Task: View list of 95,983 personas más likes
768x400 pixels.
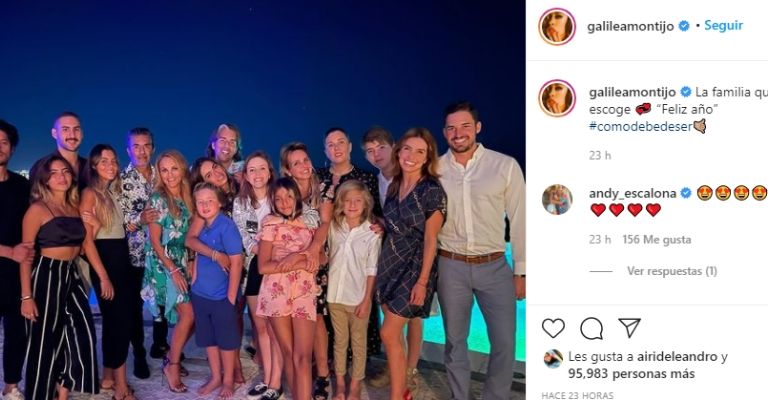Action: pos(631,374)
